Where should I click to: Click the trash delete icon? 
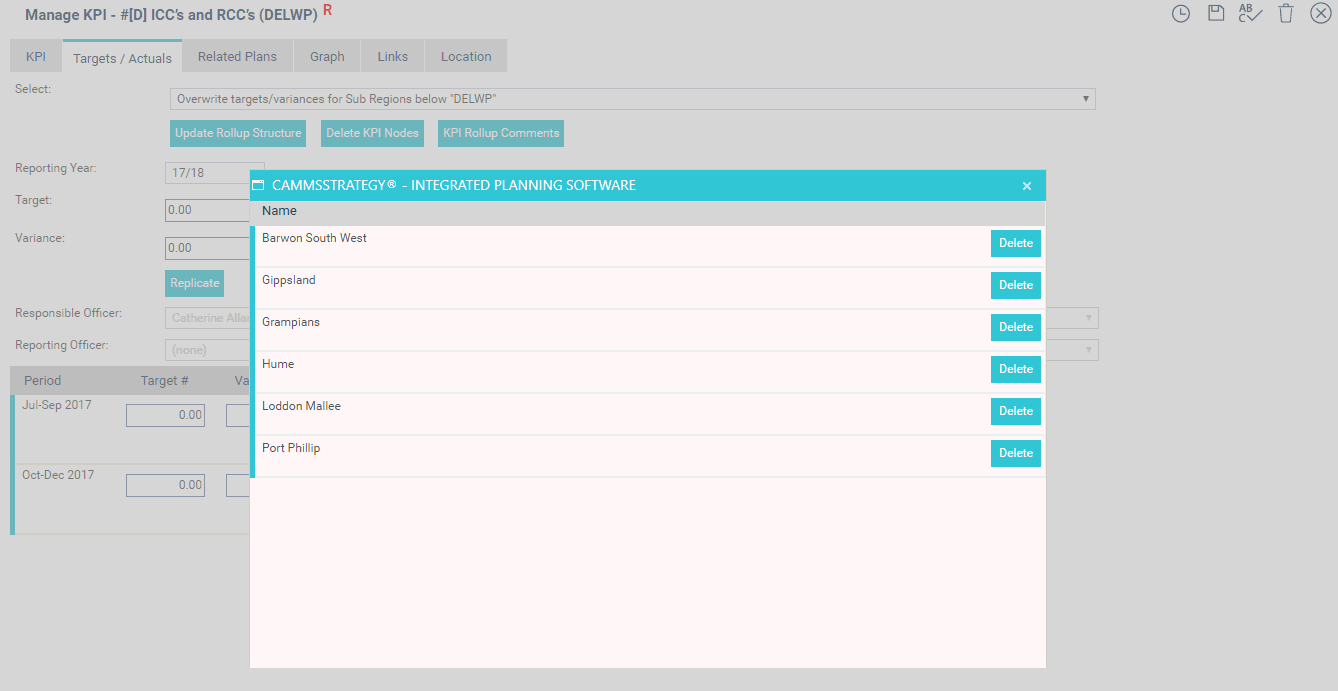(1286, 14)
